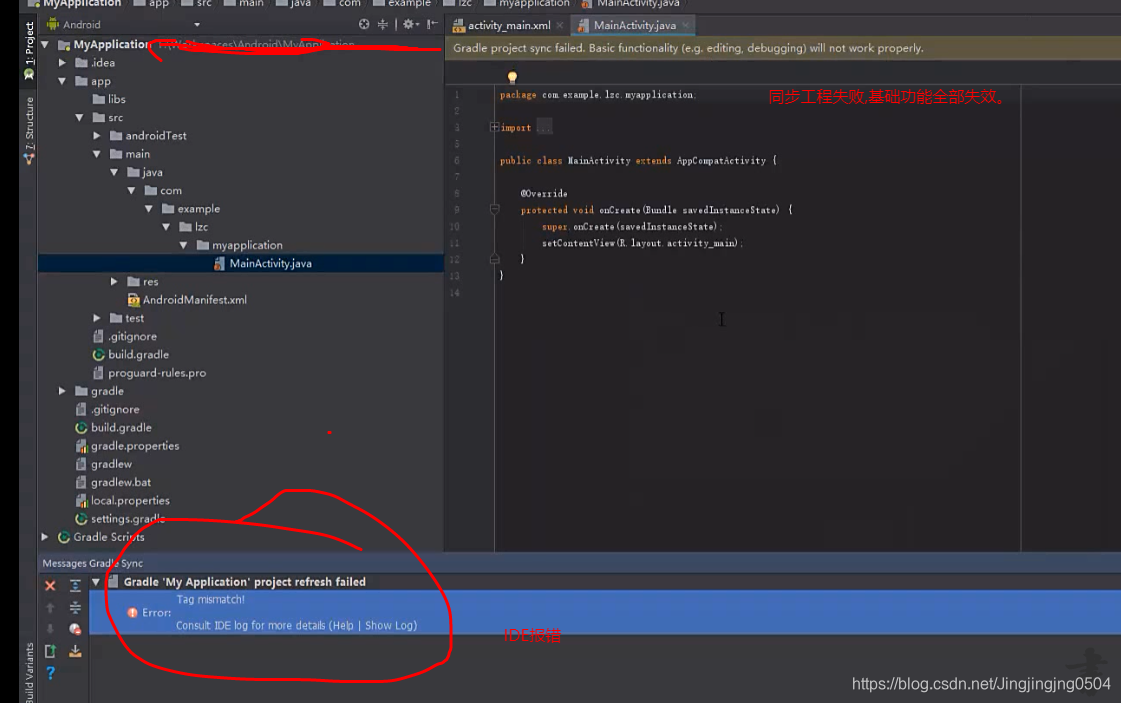The height and width of the screenshot is (703, 1121).
Task: Place cursor on the setContentView line
Action: click(x=642, y=243)
